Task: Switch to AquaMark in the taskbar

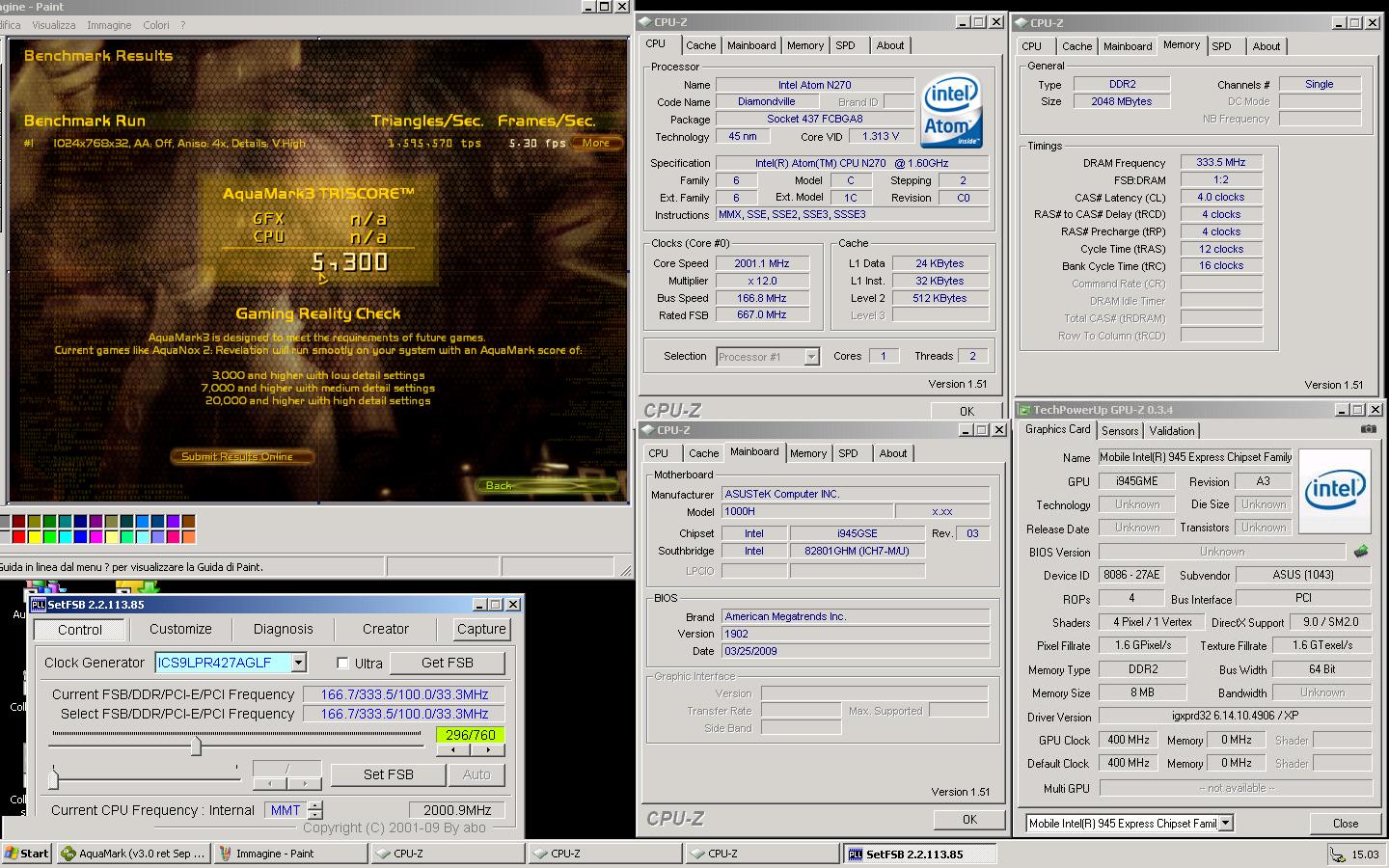Action: point(133,854)
